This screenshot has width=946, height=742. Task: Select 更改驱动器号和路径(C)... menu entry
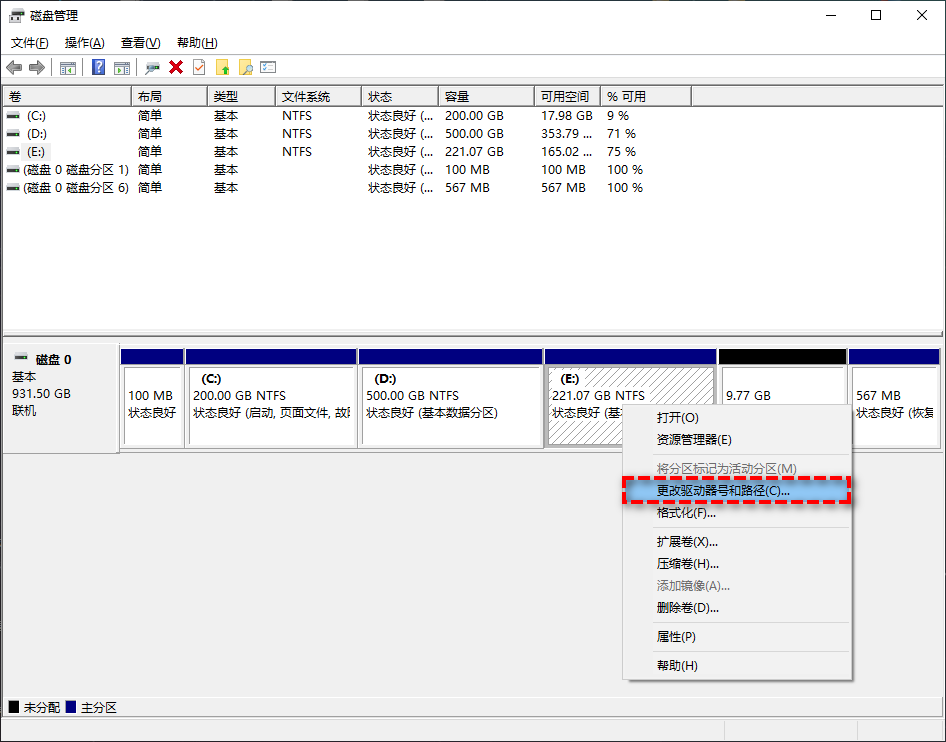[737, 490]
